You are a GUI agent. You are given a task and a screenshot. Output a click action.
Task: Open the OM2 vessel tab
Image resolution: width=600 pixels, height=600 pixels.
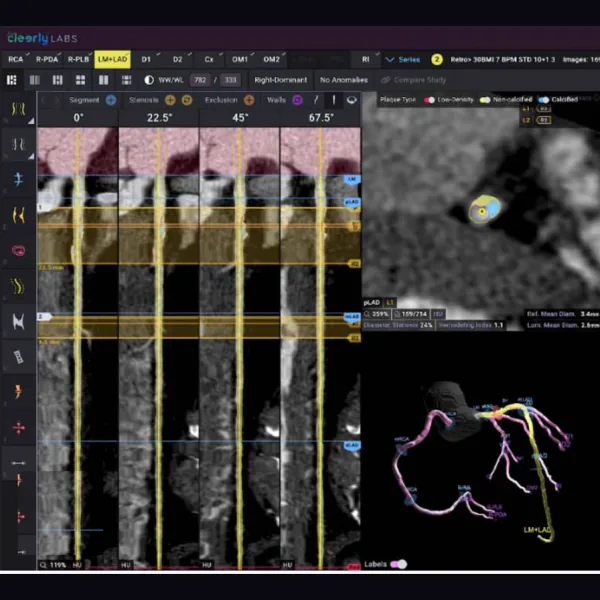271,59
